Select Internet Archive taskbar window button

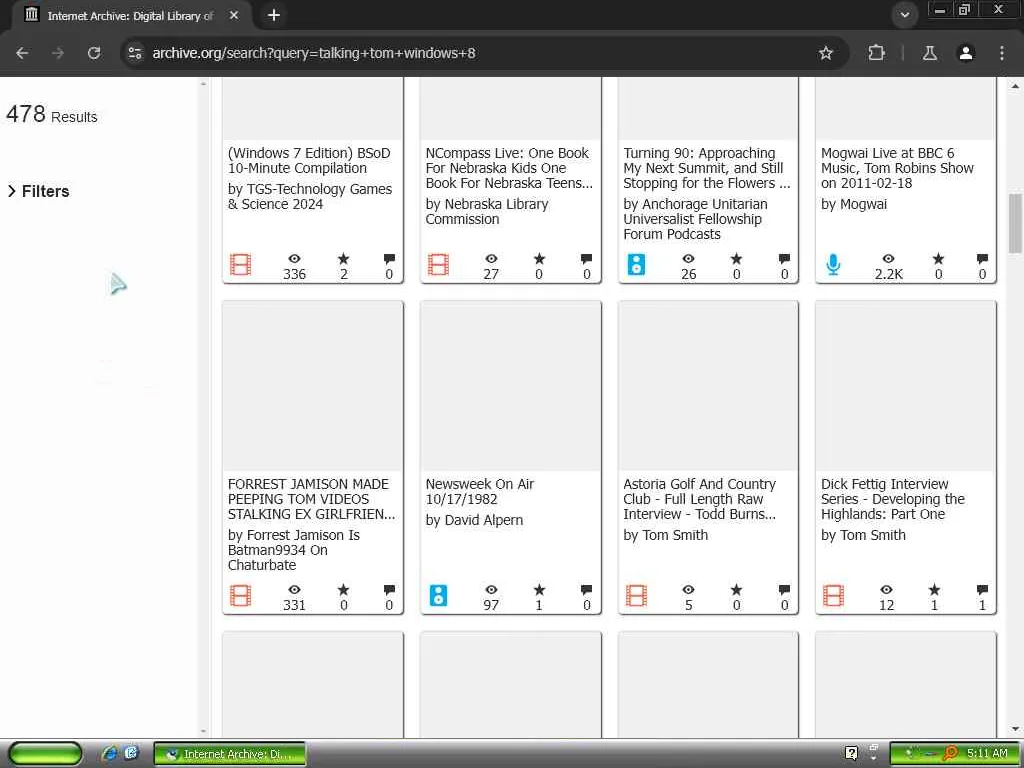point(230,754)
